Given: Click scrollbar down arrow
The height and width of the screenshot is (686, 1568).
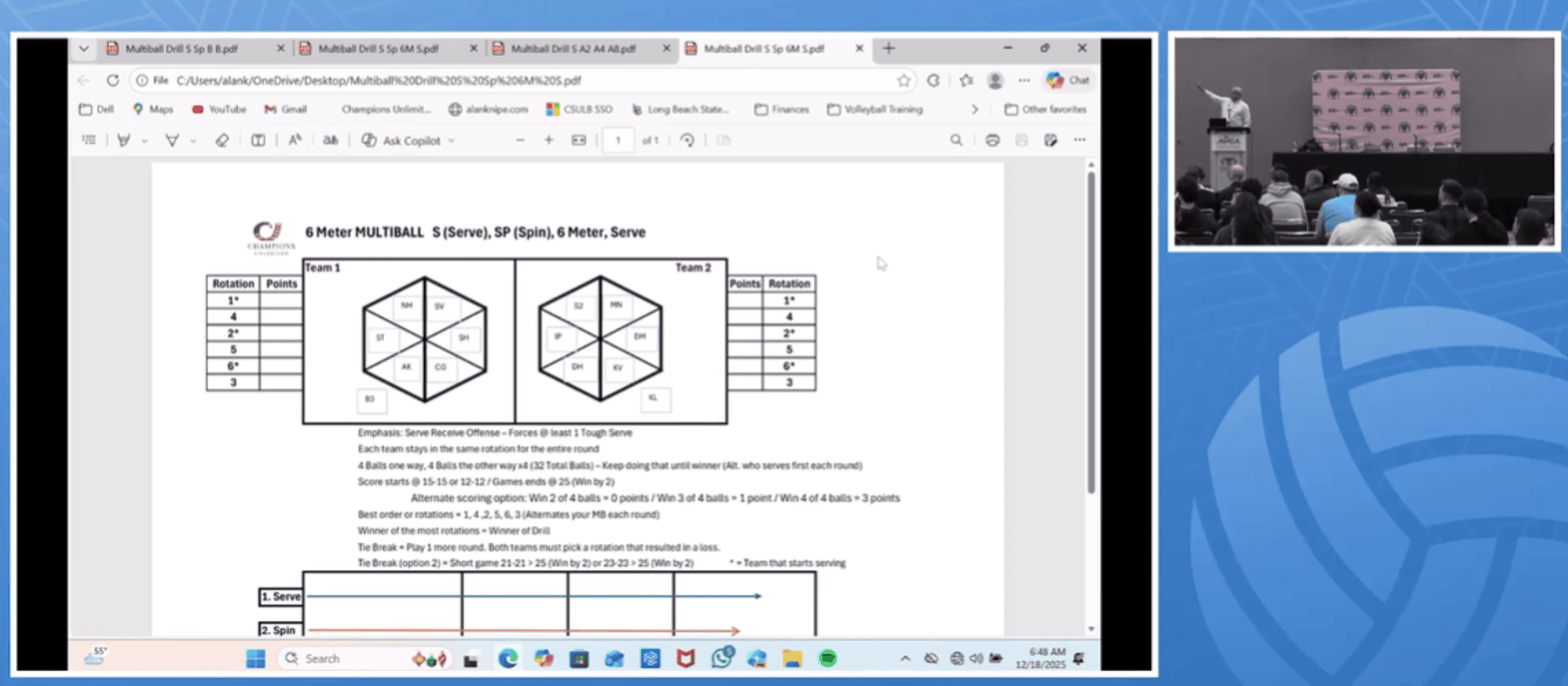Looking at the screenshot, I should coord(1091,629).
